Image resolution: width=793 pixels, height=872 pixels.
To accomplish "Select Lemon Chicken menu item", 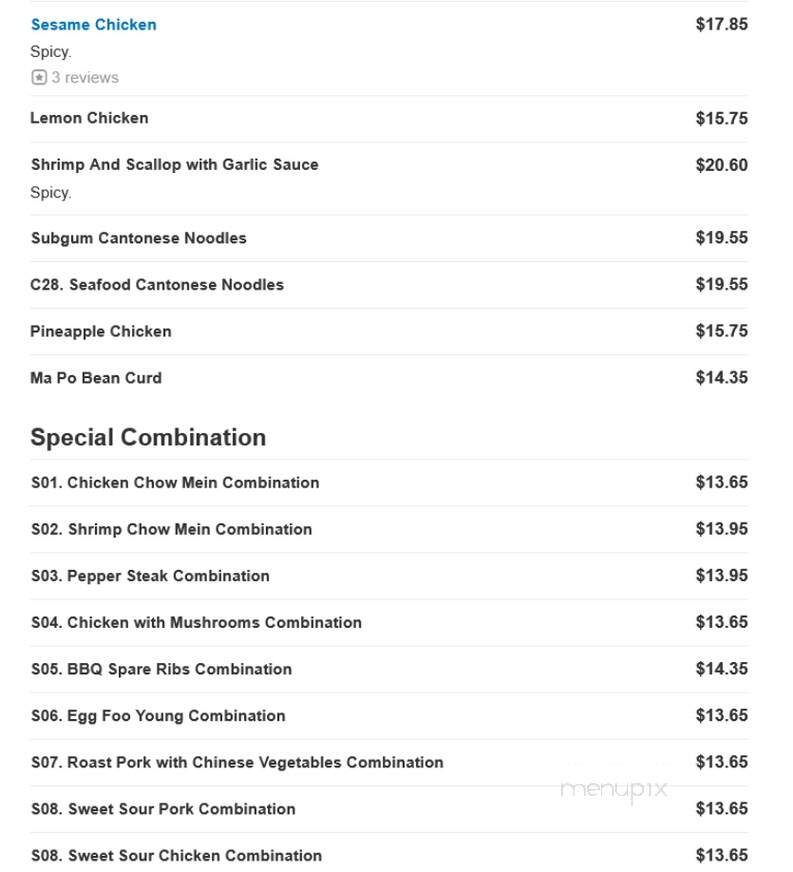I will pyautogui.click(x=90, y=118).
